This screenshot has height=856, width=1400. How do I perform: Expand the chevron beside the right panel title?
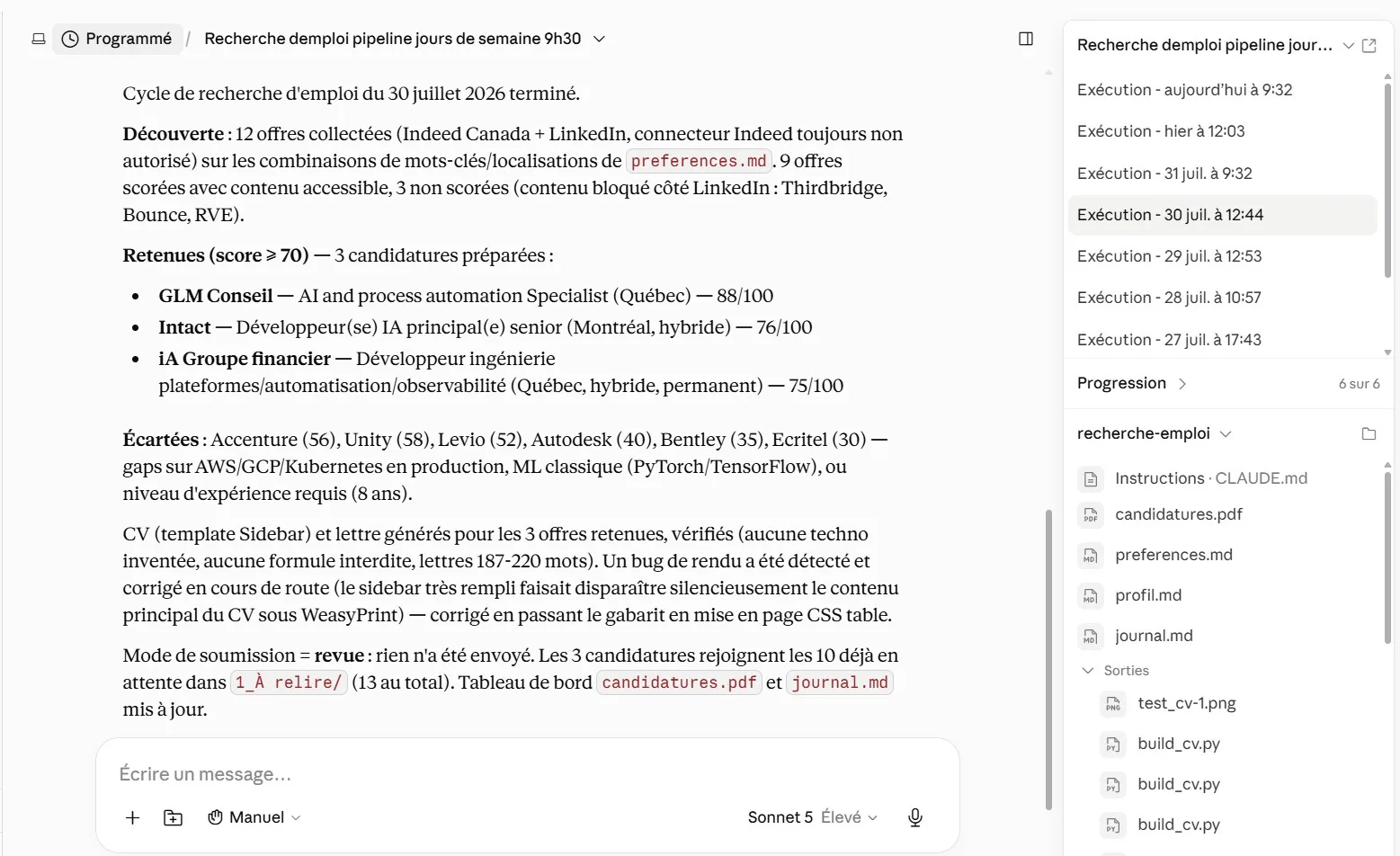[1348, 45]
